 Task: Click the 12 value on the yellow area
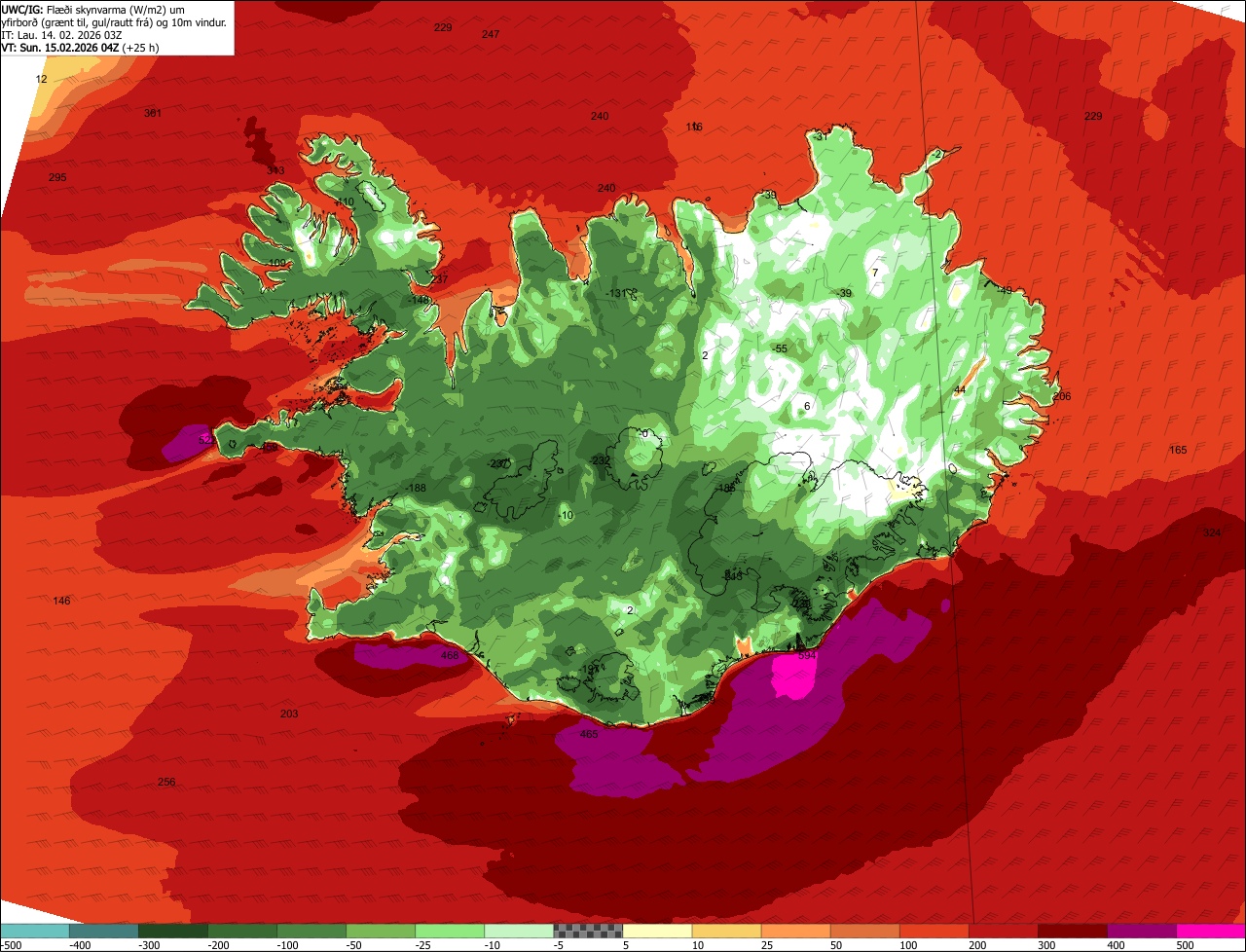coord(41,79)
